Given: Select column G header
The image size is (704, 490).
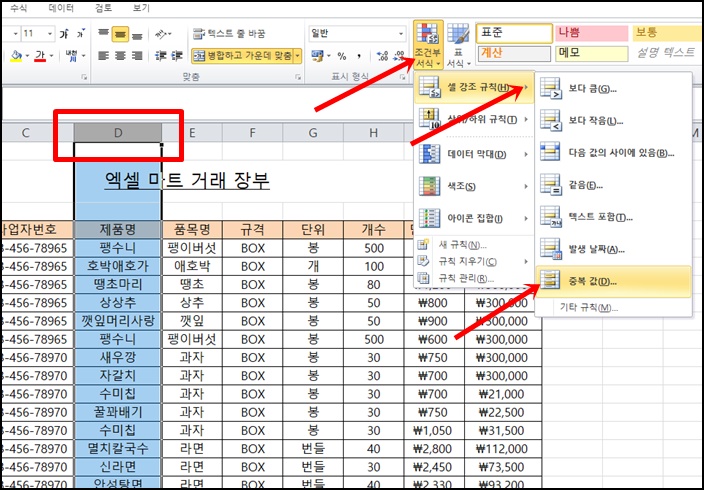Looking at the screenshot, I should coord(313,132).
